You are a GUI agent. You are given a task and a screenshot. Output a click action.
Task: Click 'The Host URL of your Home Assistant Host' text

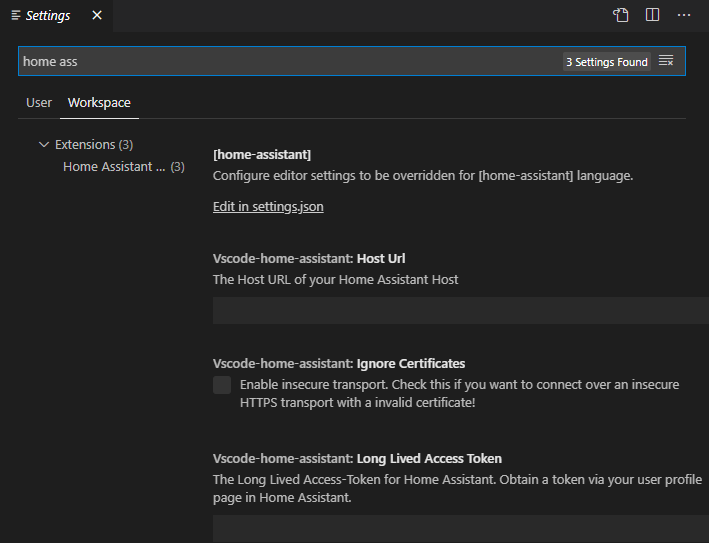tap(336, 279)
